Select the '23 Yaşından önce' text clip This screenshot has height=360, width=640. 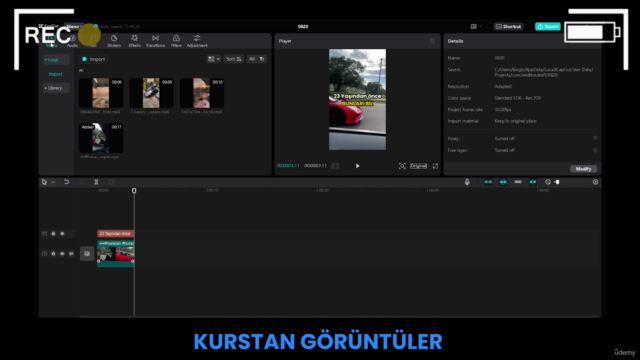(x=116, y=233)
